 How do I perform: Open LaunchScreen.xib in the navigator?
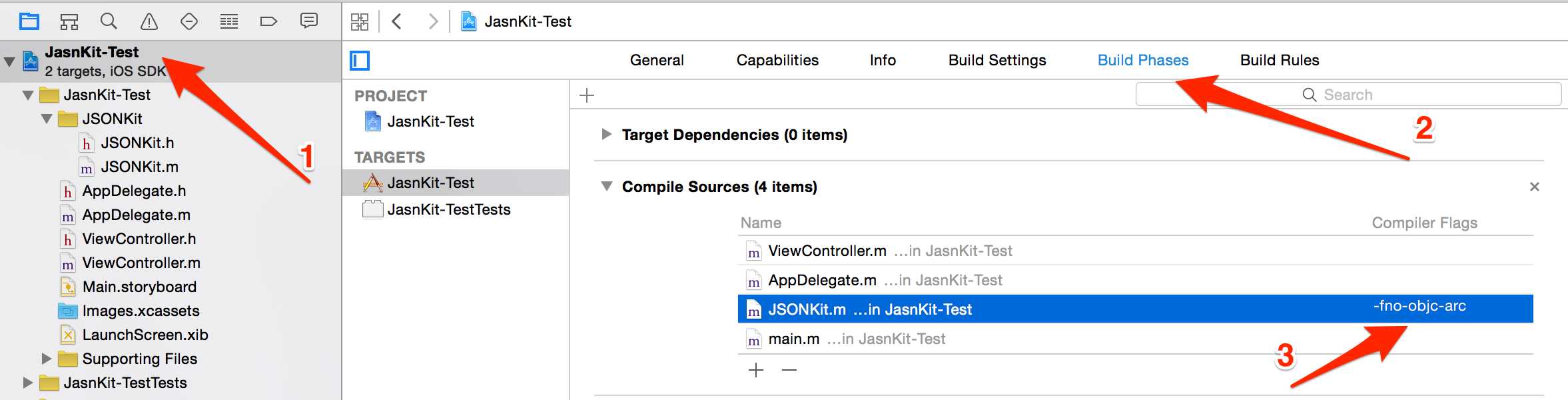pyautogui.click(x=145, y=335)
